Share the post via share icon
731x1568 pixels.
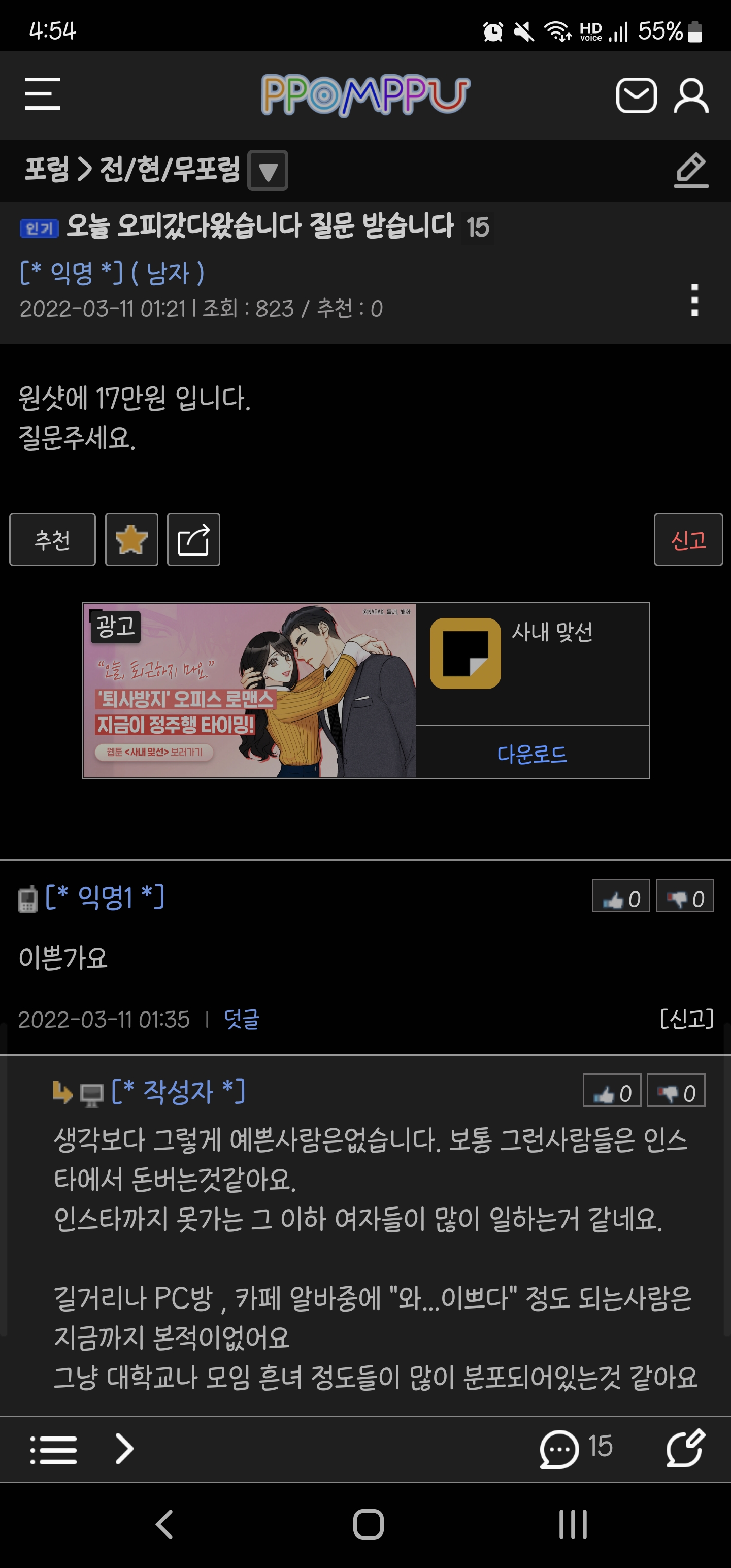pyautogui.click(x=193, y=539)
